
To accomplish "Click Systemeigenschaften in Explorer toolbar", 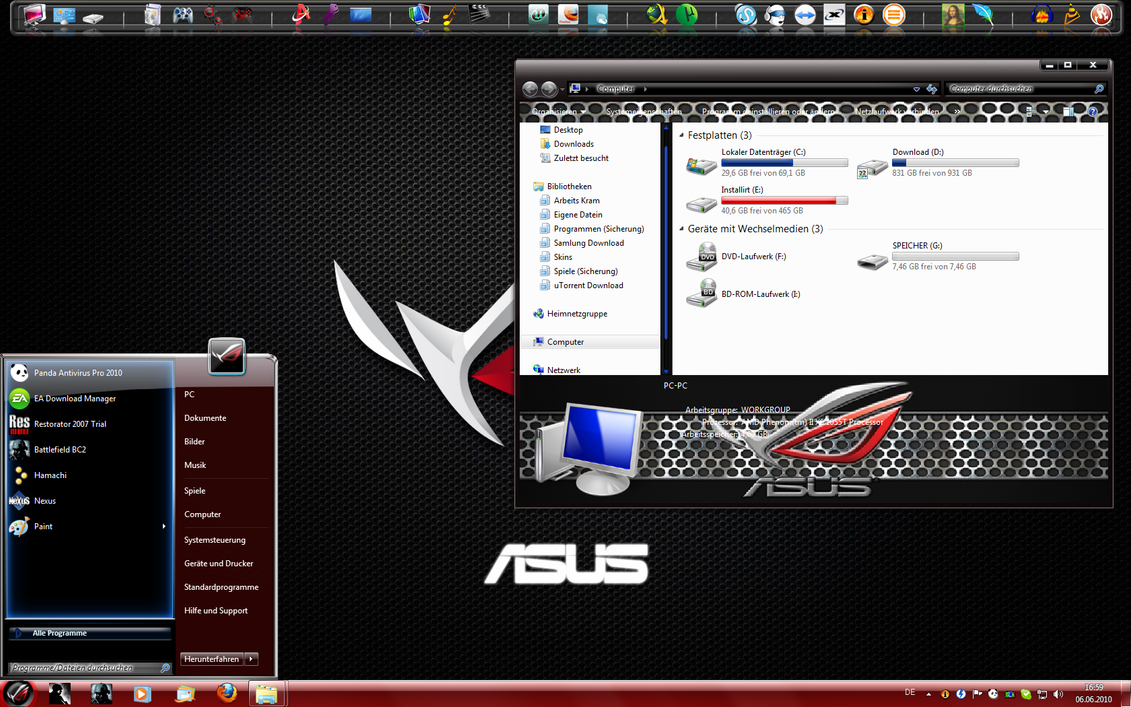I will click(643, 111).
